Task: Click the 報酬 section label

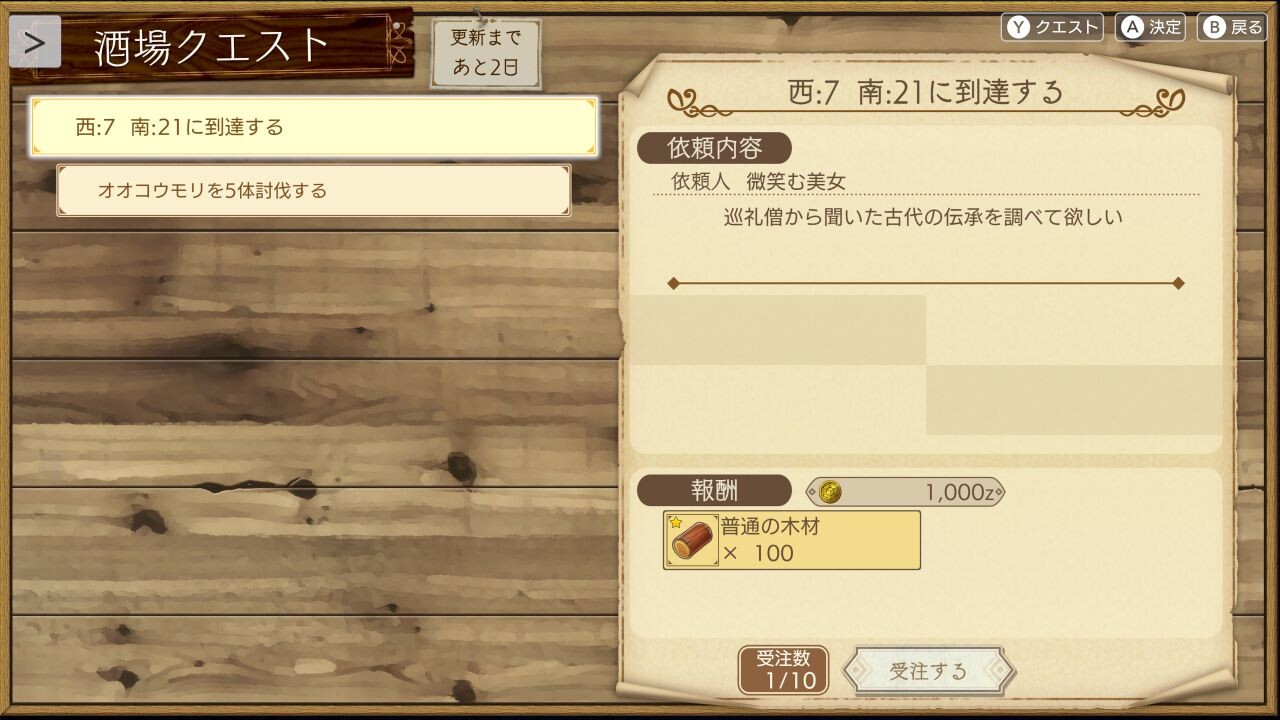Action: (714, 491)
